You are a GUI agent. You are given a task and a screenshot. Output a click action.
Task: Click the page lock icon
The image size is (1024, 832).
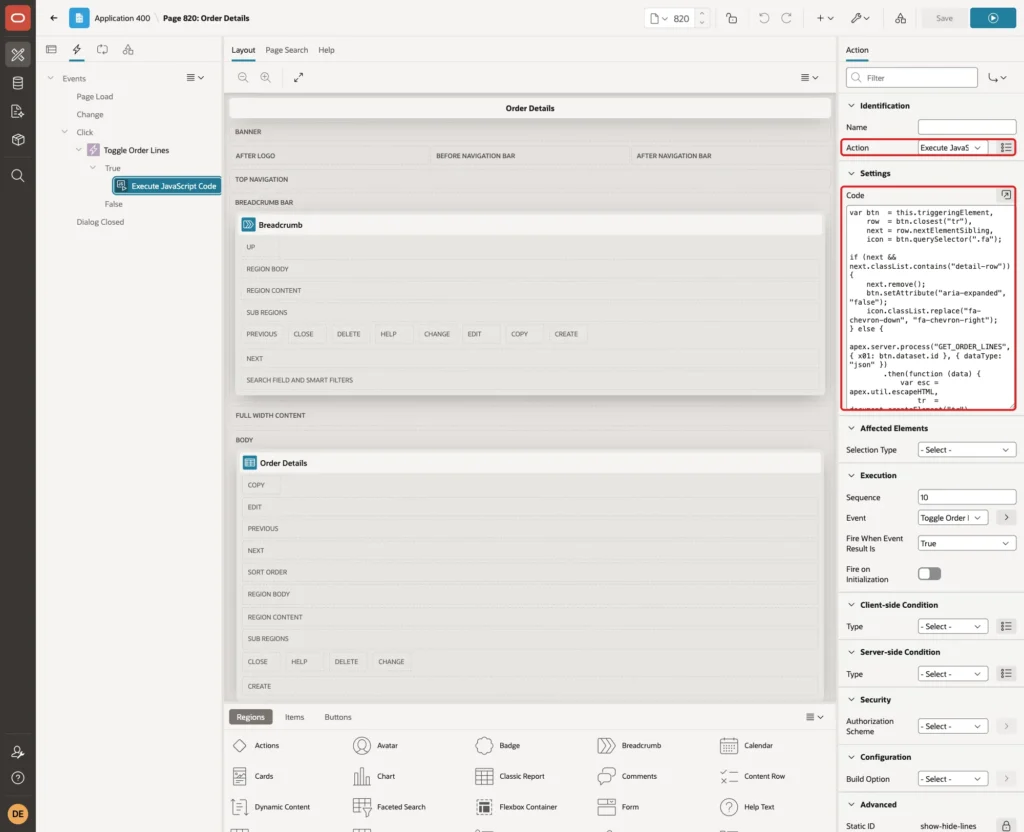pyautogui.click(x=731, y=18)
